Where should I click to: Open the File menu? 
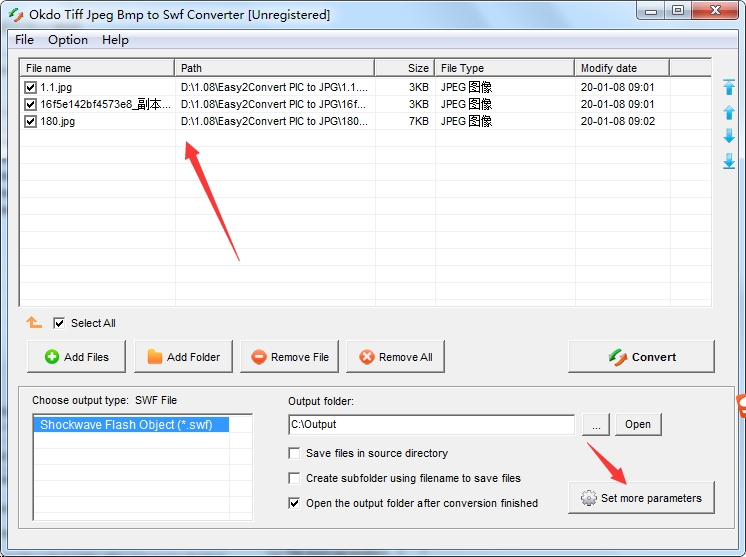(x=24, y=40)
